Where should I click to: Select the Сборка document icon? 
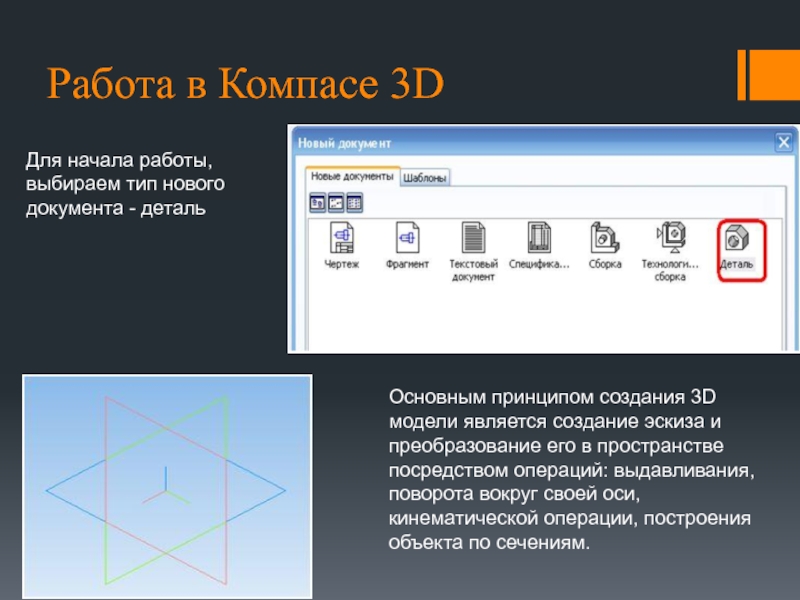pos(605,237)
